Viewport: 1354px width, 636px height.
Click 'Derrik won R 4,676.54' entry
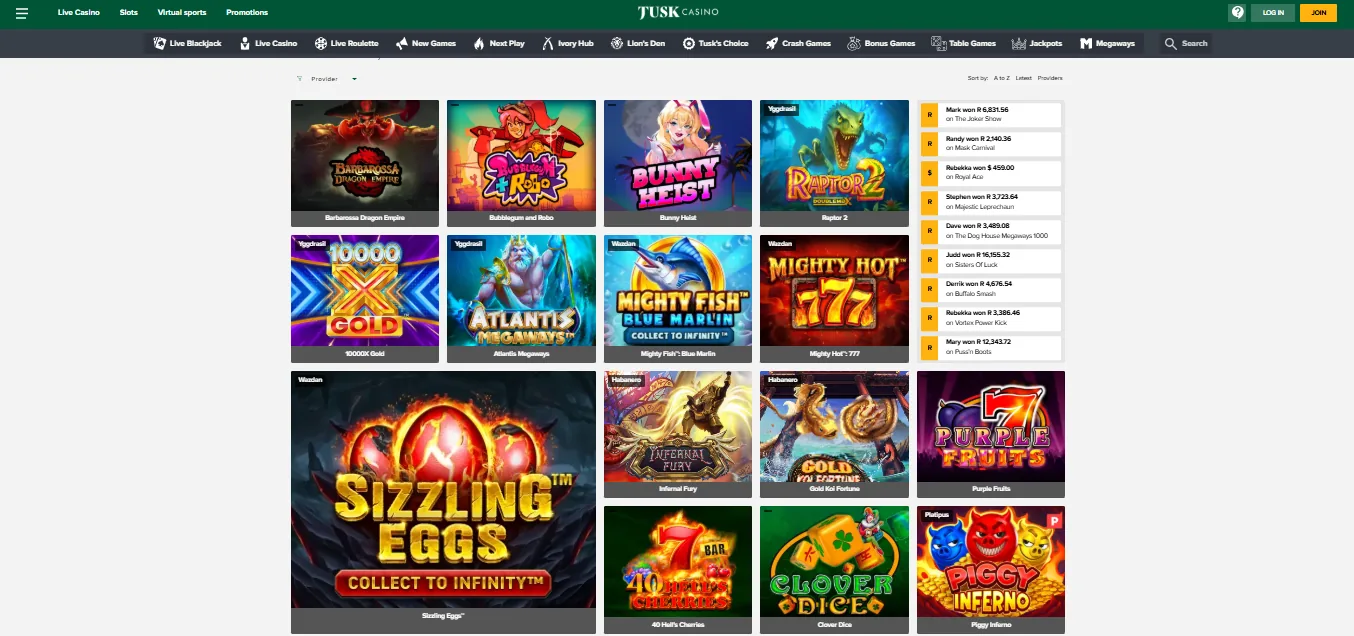(x=991, y=290)
